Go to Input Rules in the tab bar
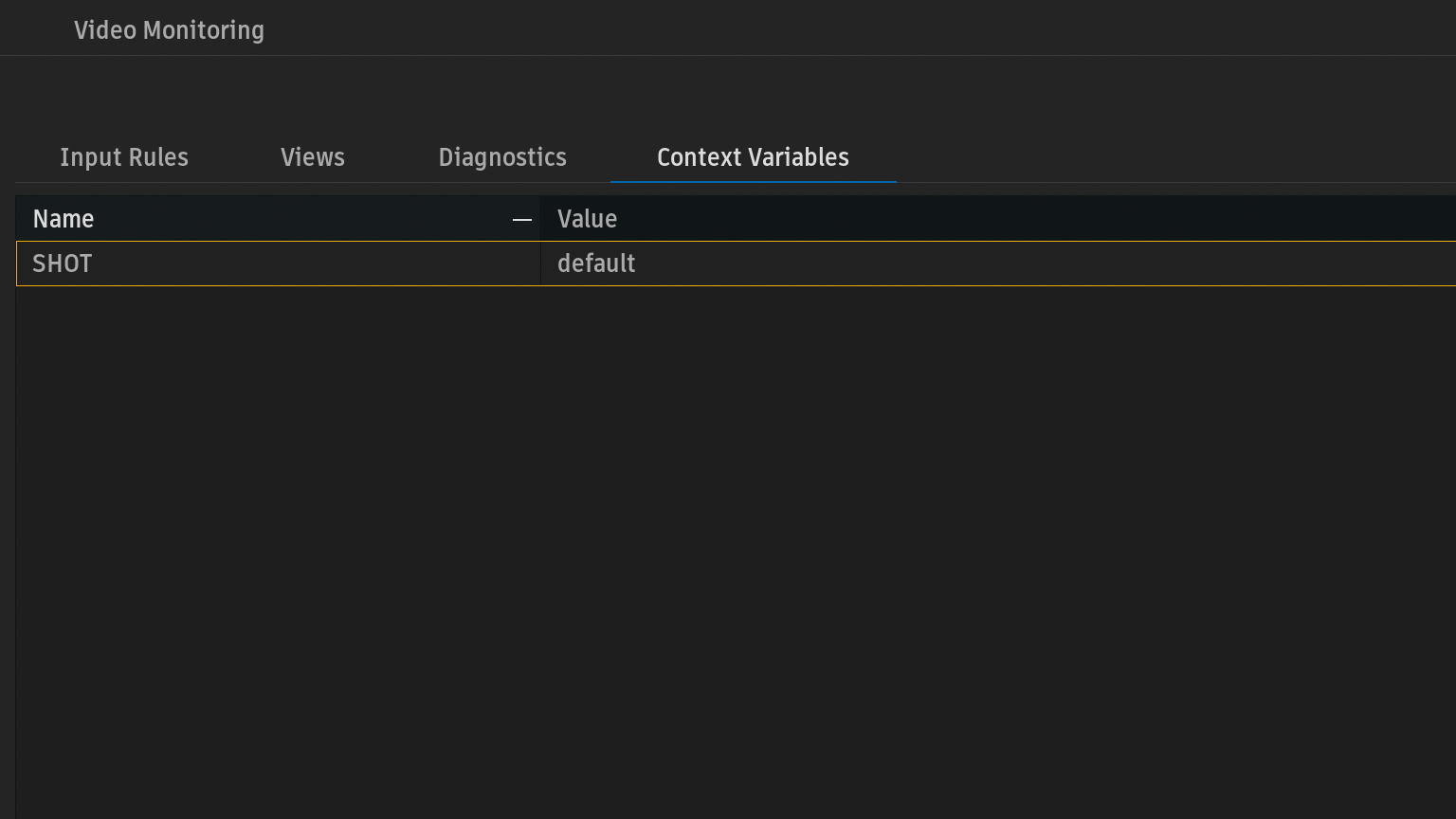 124,157
